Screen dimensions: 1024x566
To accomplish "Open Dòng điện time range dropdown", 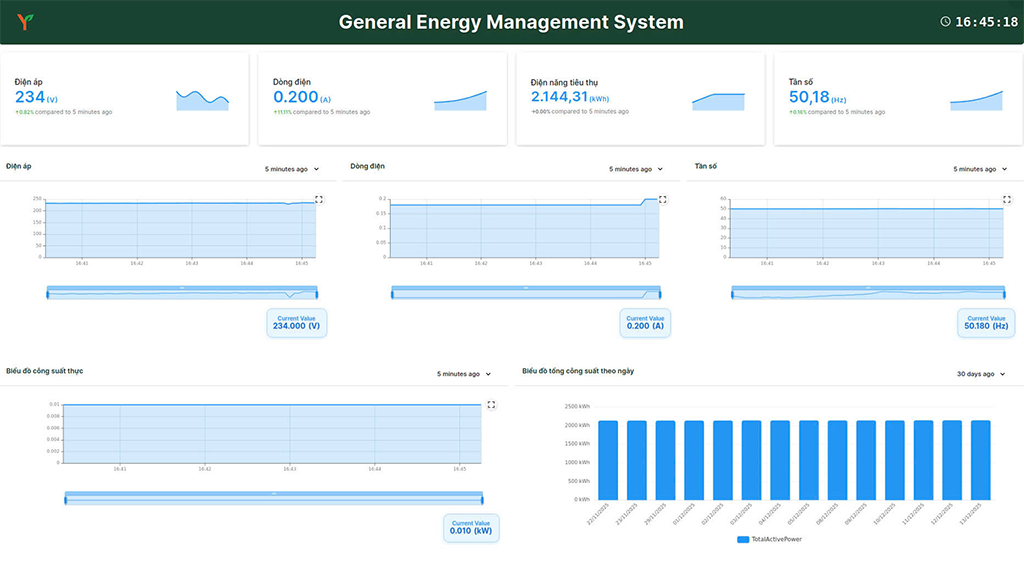I will (636, 169).
